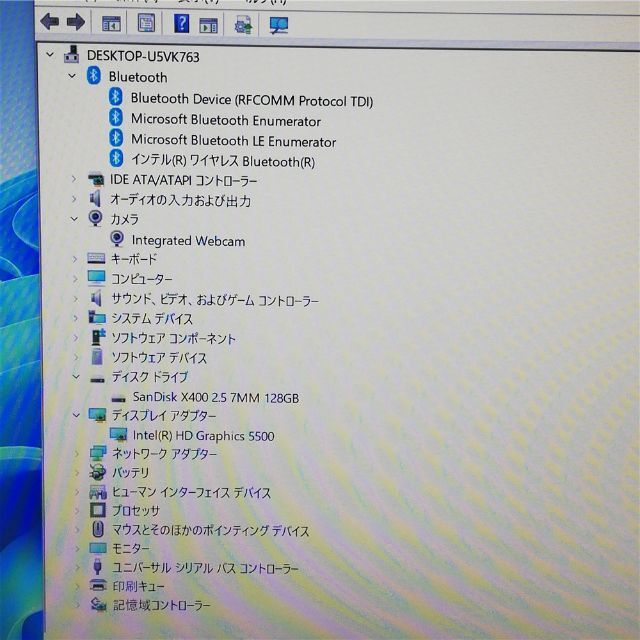Expand the キーボード chevron

[75, 259]
